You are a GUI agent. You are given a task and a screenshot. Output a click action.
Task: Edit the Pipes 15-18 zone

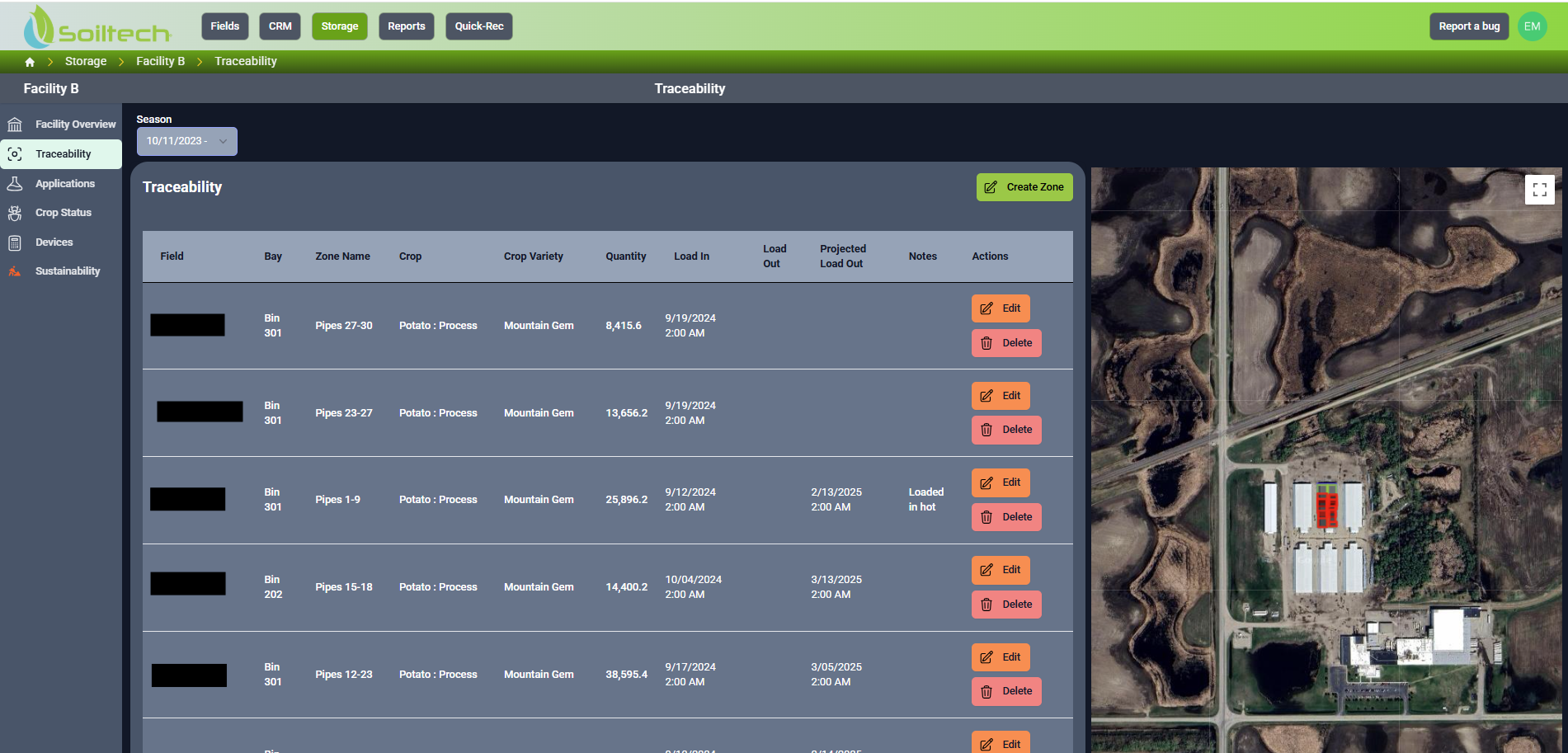click(x=1001, y=570)
